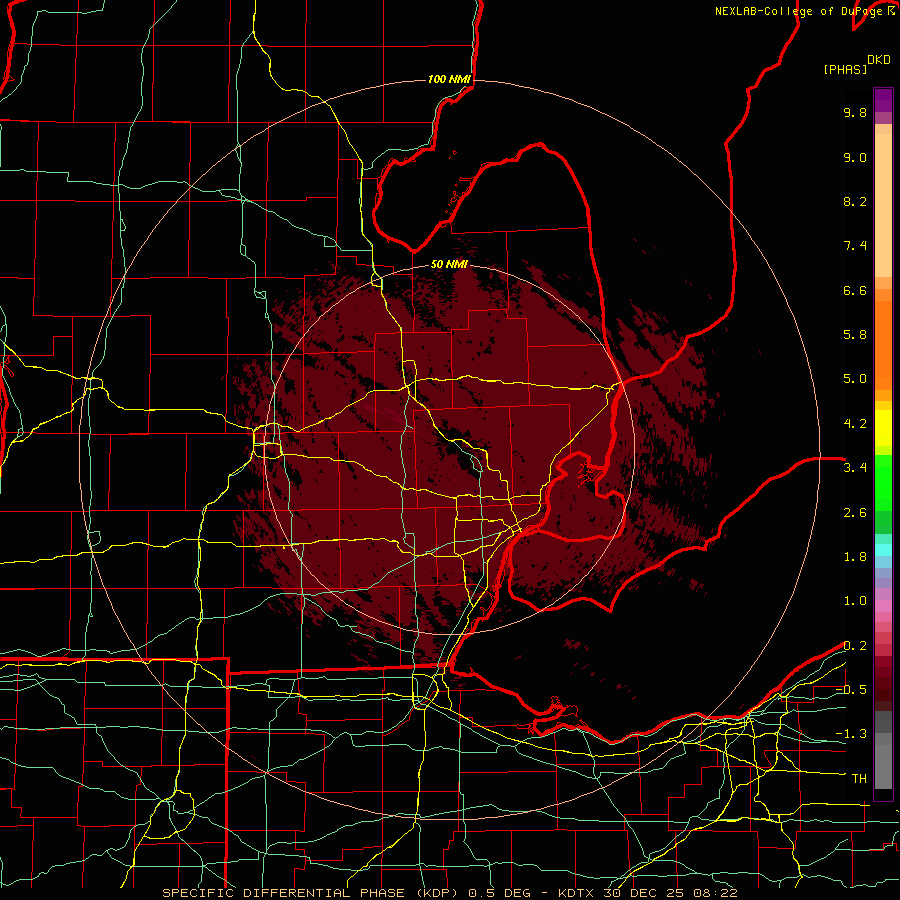Click the TH threshold legend label

coord(859,779)
